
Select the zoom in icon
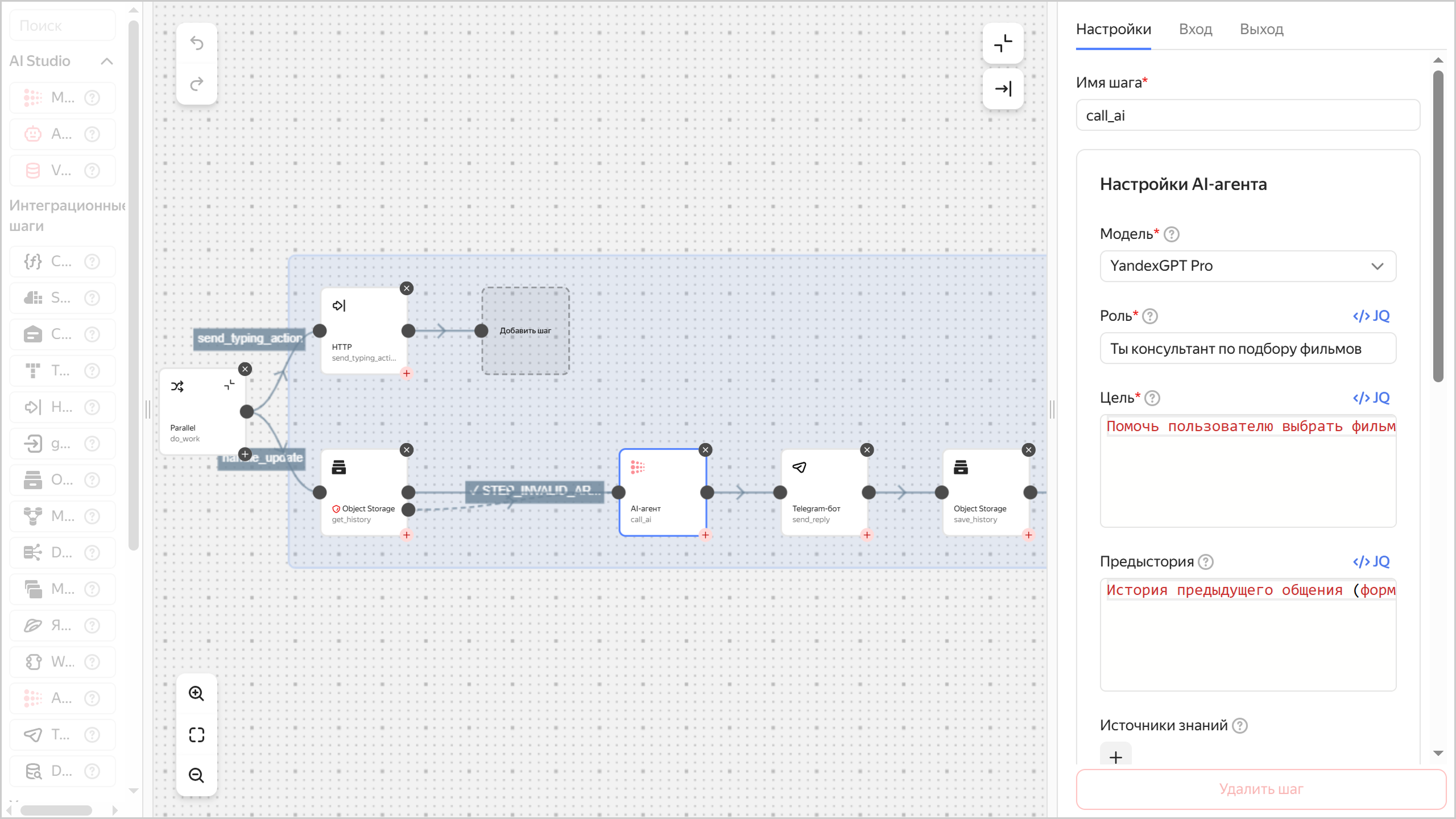[196, 693]
